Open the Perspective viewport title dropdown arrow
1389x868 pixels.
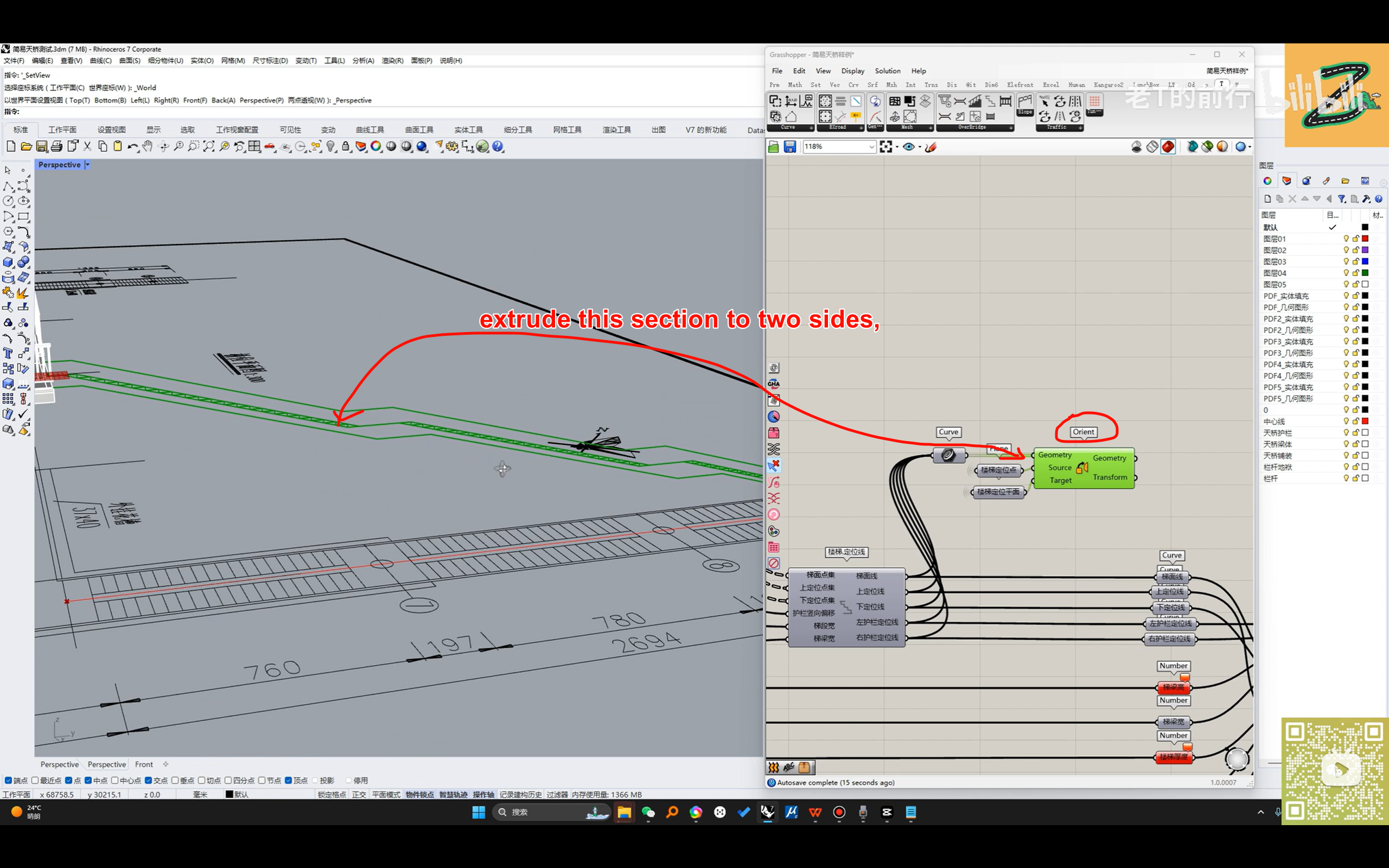click(87, 165)
